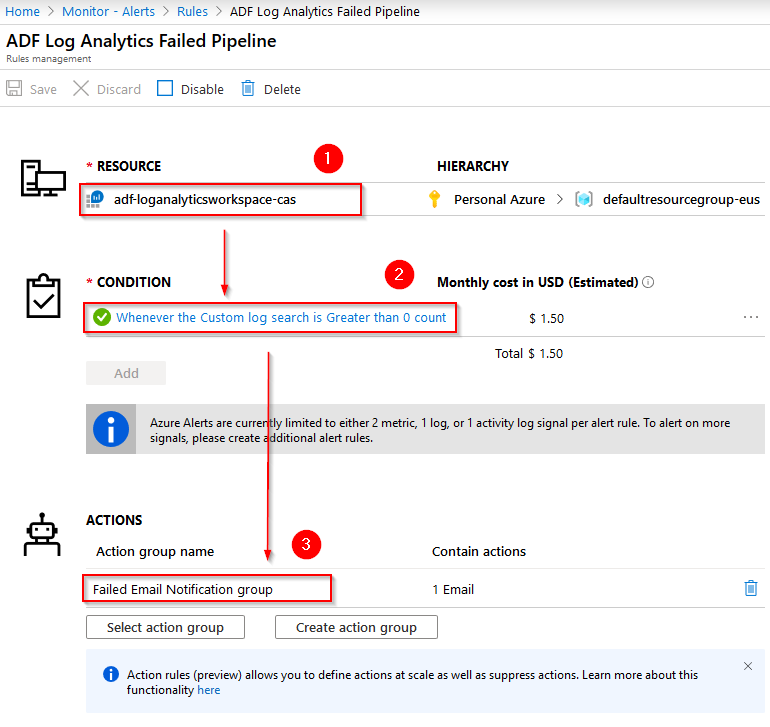
Task: Click the subscription key icon
Action: tap(434, 199)
